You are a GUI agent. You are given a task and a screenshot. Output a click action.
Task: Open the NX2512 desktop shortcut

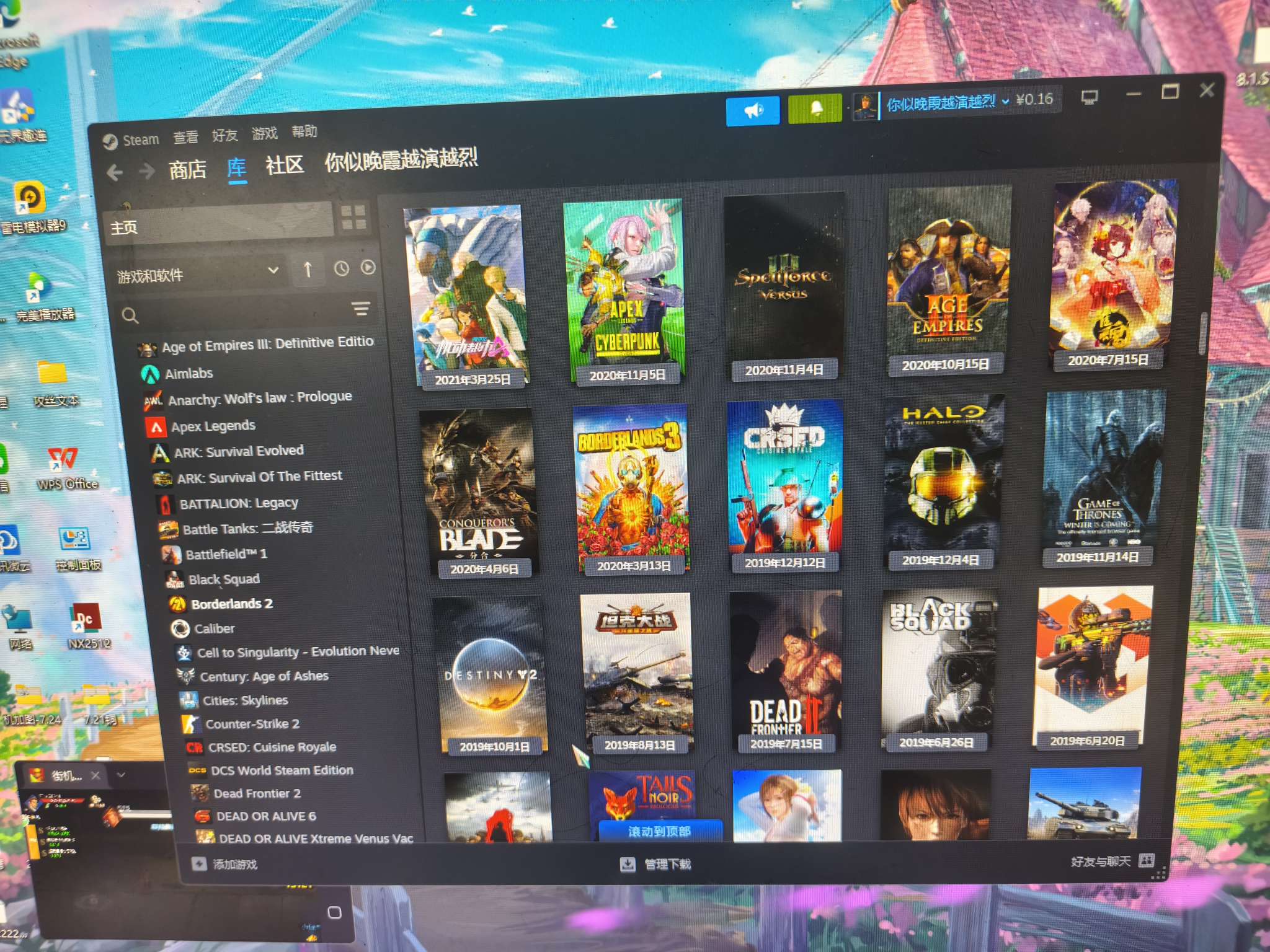87,625
